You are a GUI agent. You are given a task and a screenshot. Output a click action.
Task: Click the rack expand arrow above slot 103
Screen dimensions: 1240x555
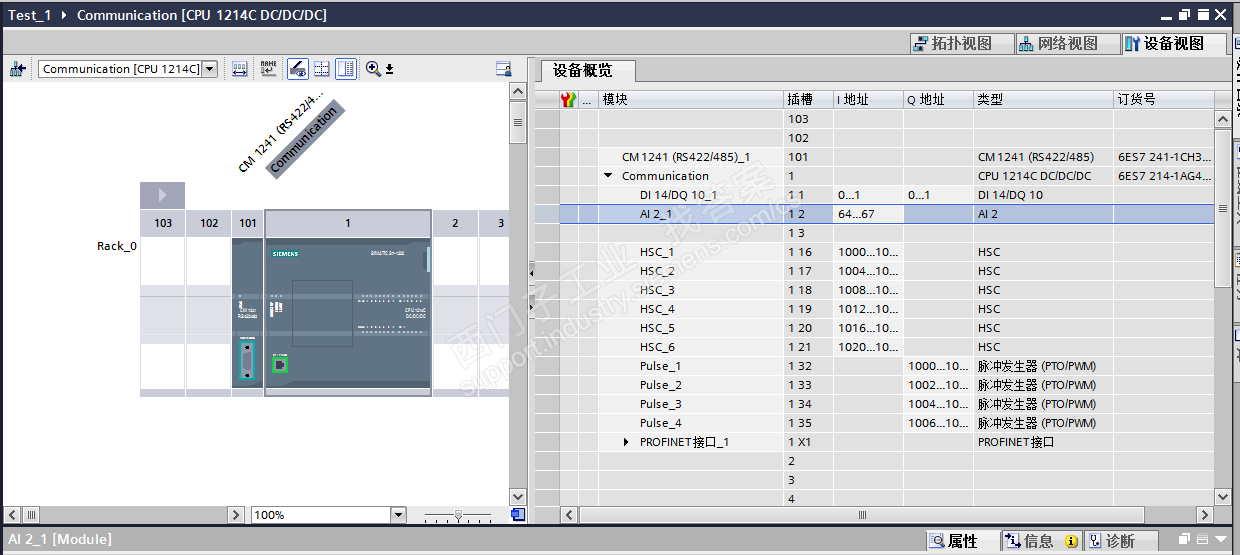[x=163, y=195]
